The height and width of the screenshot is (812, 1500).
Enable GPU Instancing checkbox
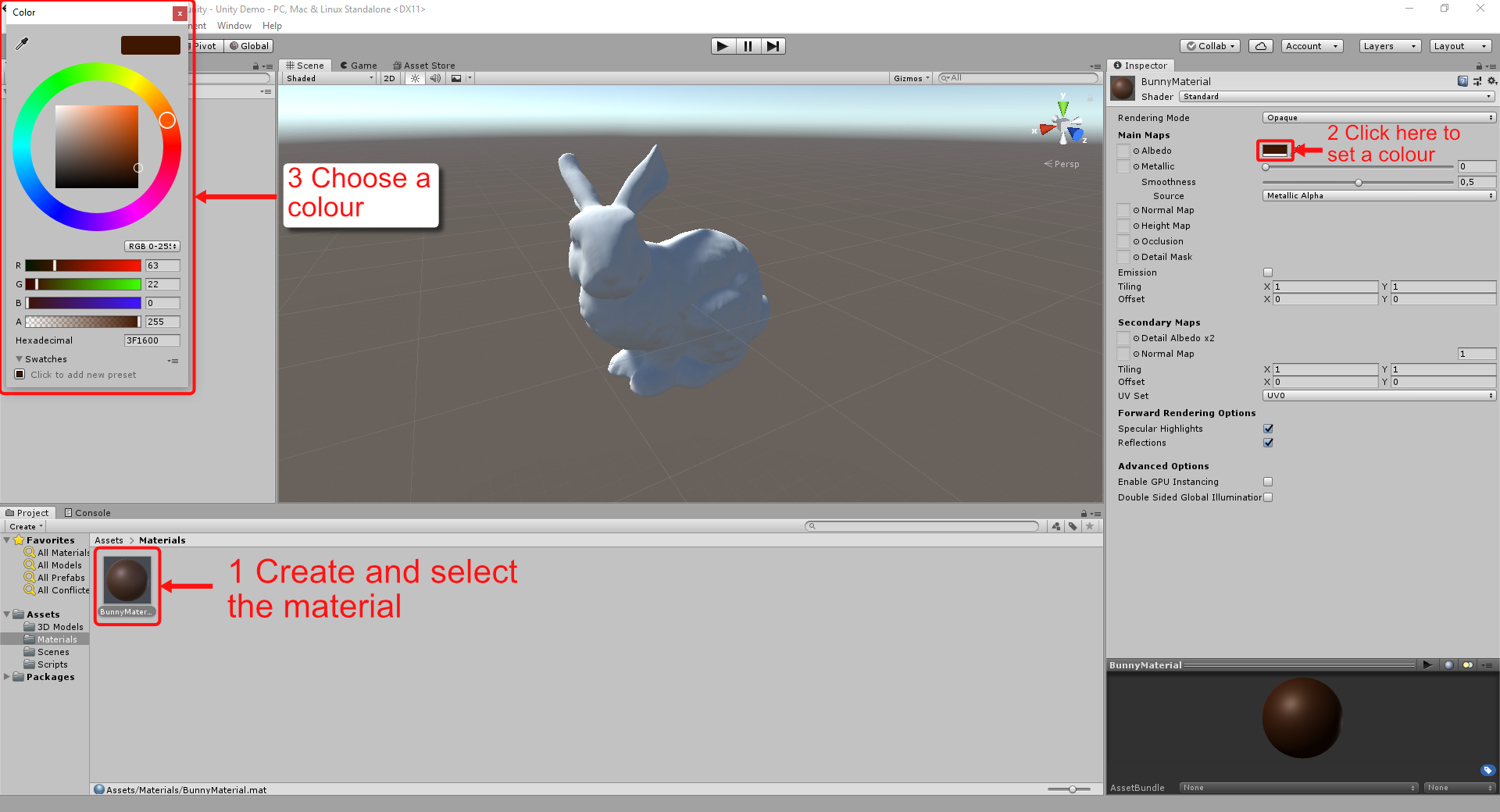[1268, 482]
